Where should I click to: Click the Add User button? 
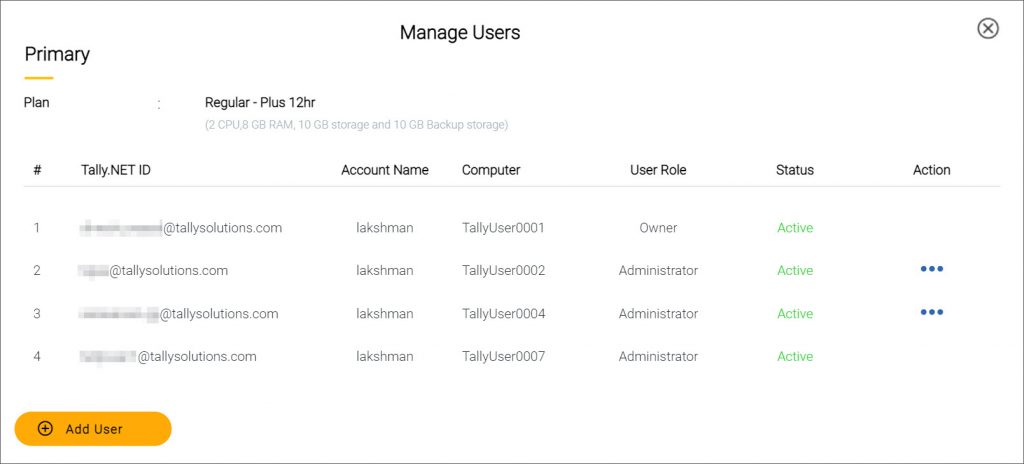click(x=93, y=429)
